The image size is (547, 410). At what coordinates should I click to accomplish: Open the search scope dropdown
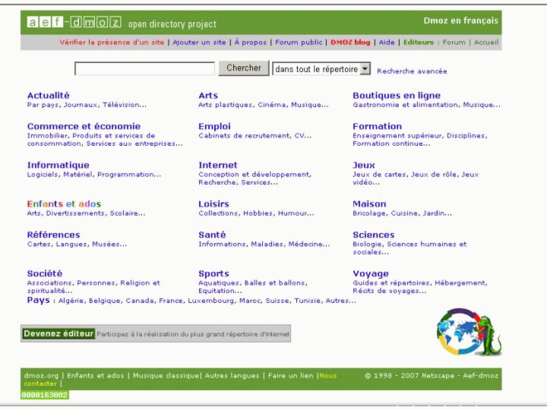point(321,69)
